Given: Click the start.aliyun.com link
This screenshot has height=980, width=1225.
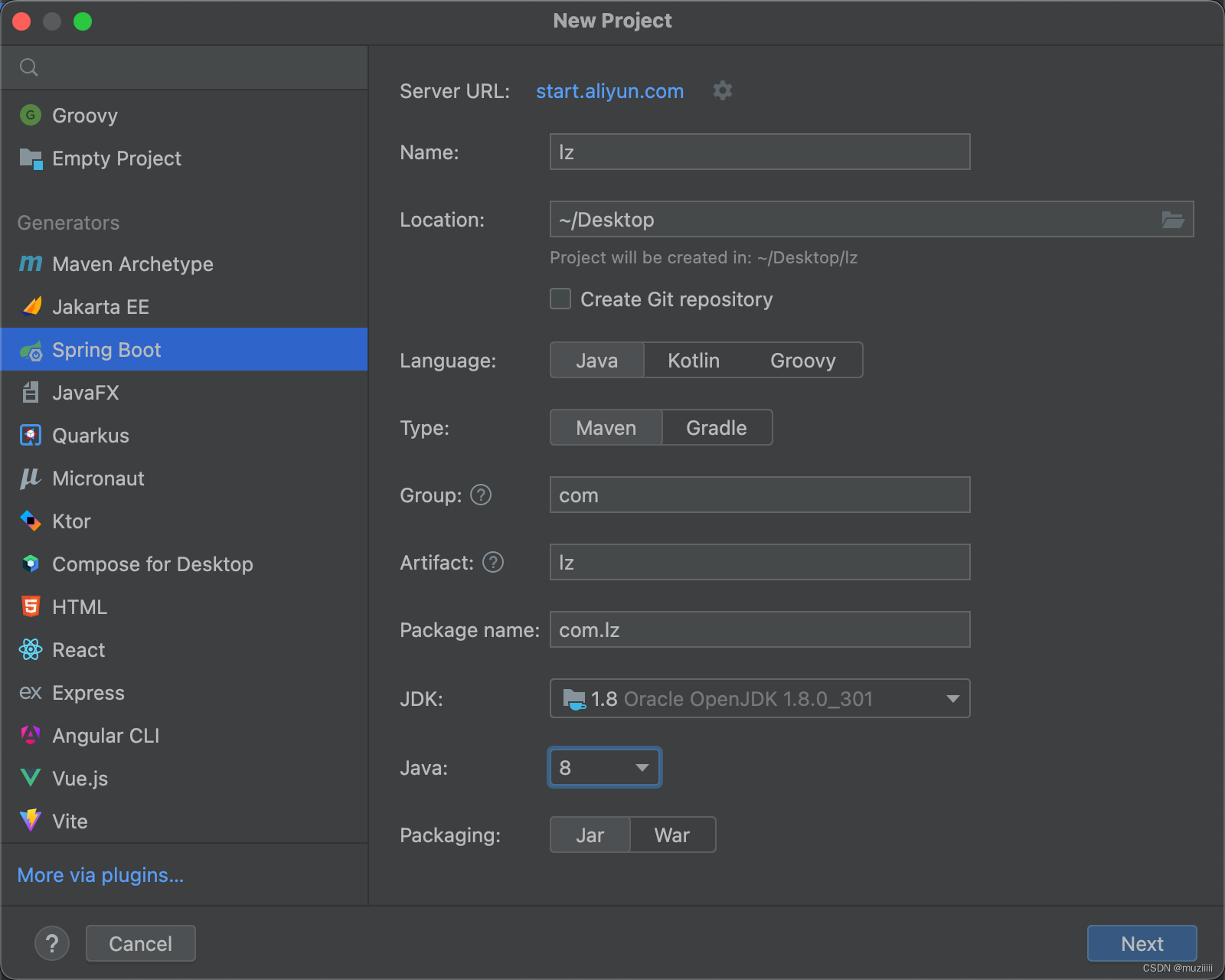Looking at the screenshot, I should 609,91.
